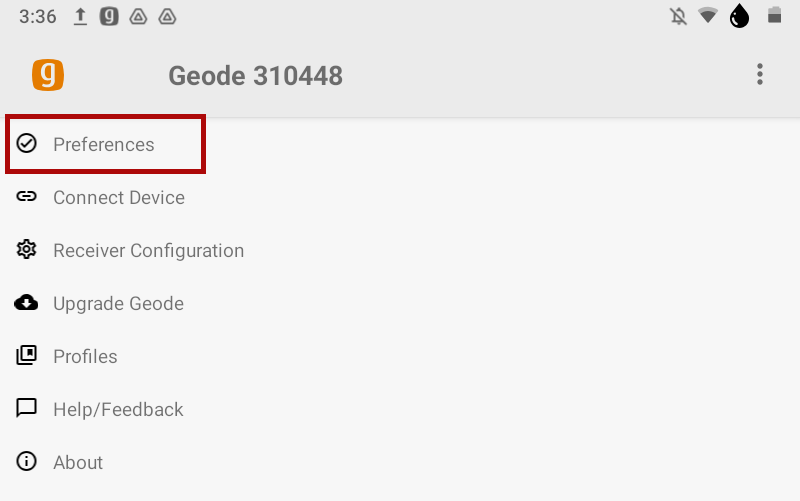This screenshot has width=800, height=501.
Task: Click the Geode 310448 title text
Action: [x=255, y=75]
